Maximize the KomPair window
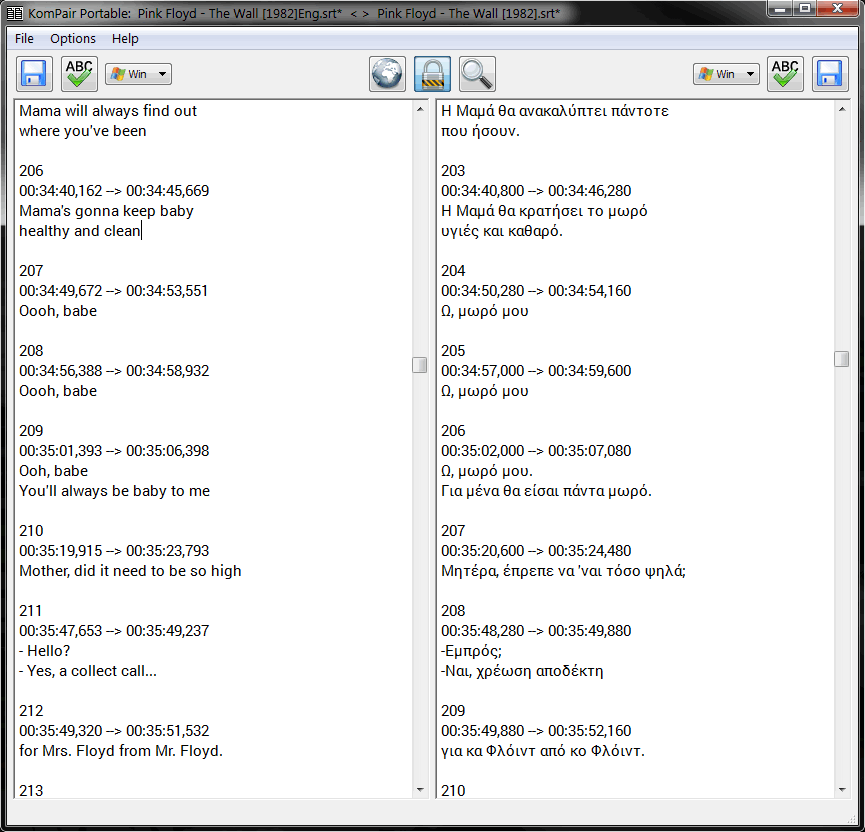Image resolution: width=865 pixels, height=832 pixels. 805,8
